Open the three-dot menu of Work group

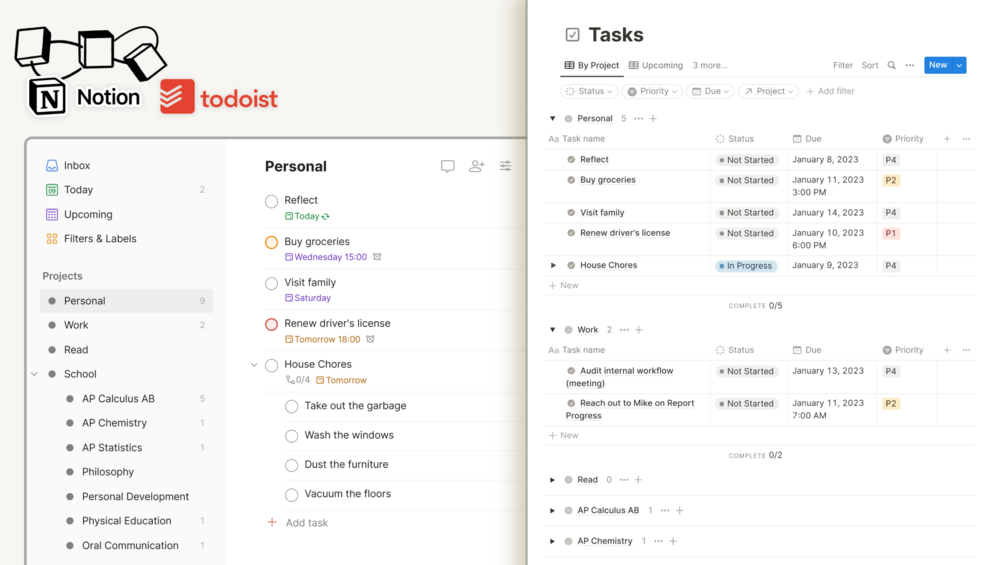(x=624, y=330)
